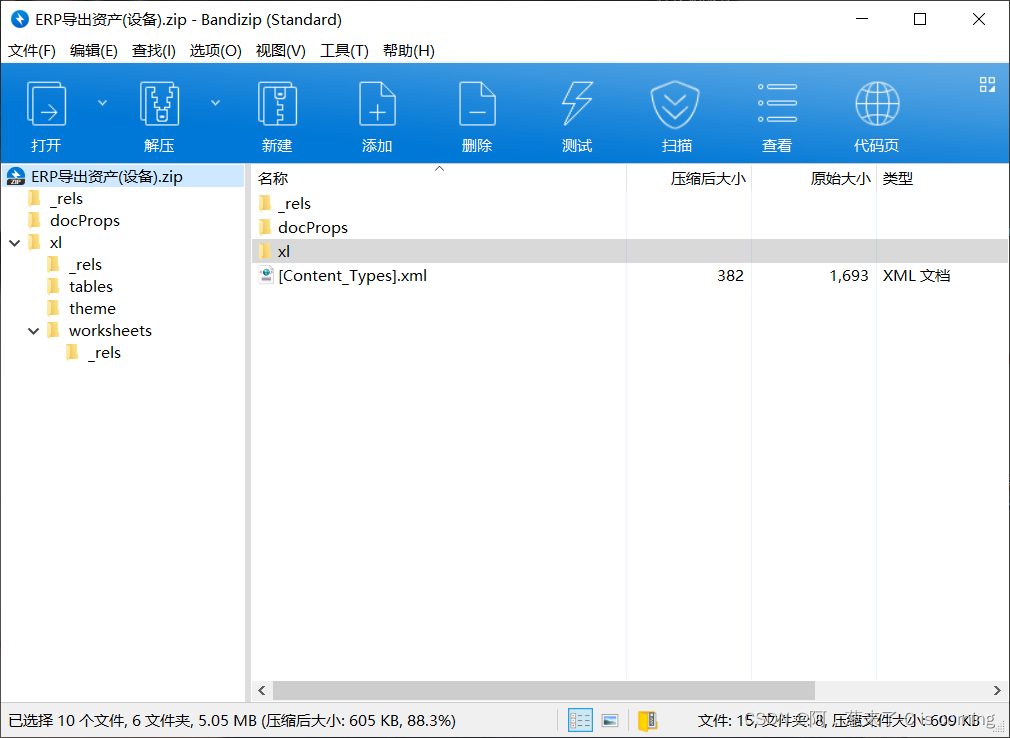1010x738 pixels.
Task: Click the zip icon beside root tree item
Action: click(x=15, y=176)
